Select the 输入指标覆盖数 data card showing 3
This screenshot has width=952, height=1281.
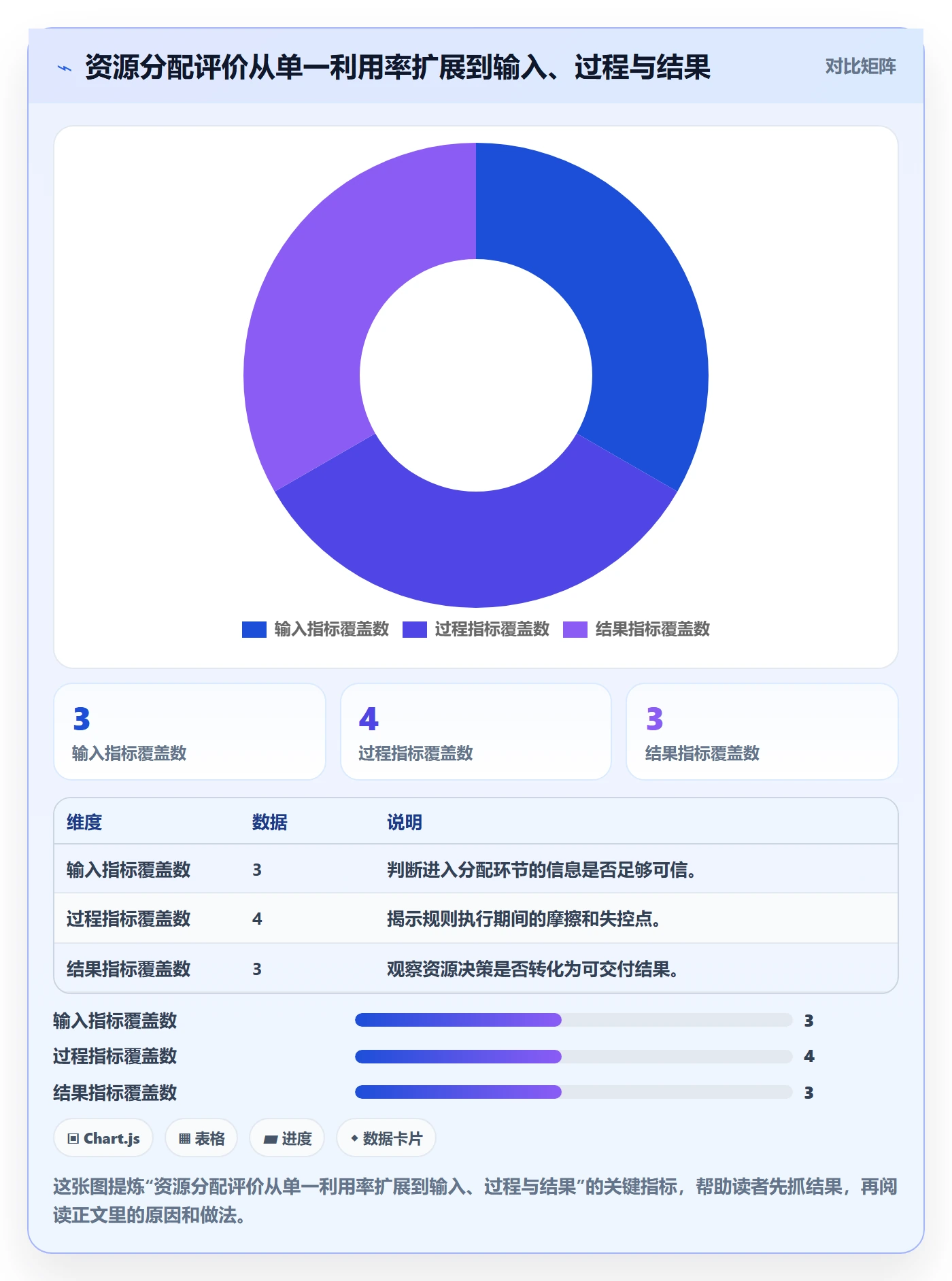pos(190,732)
